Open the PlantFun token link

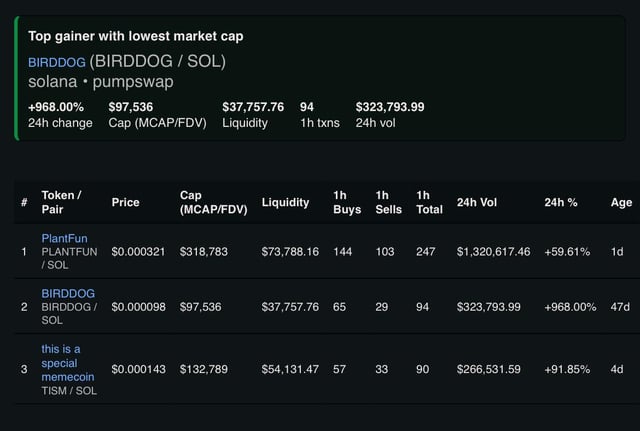coord(62,238)
